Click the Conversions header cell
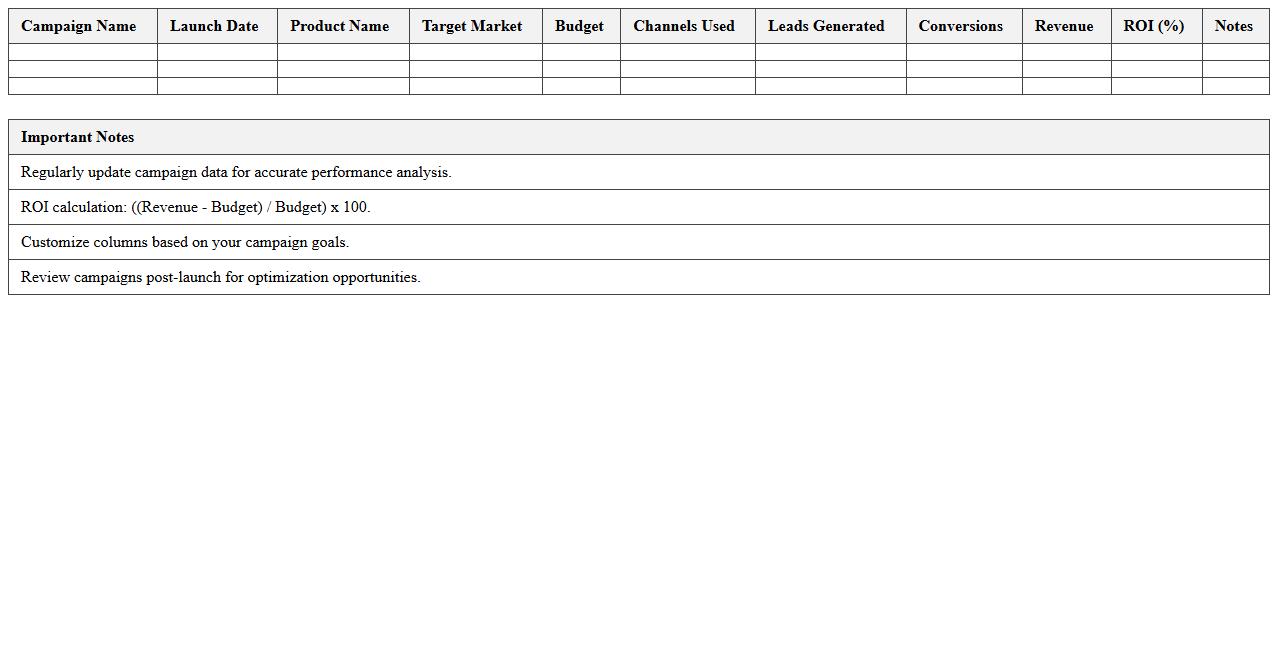Viewport: 1278px width, 650px height. pos(960,26)
